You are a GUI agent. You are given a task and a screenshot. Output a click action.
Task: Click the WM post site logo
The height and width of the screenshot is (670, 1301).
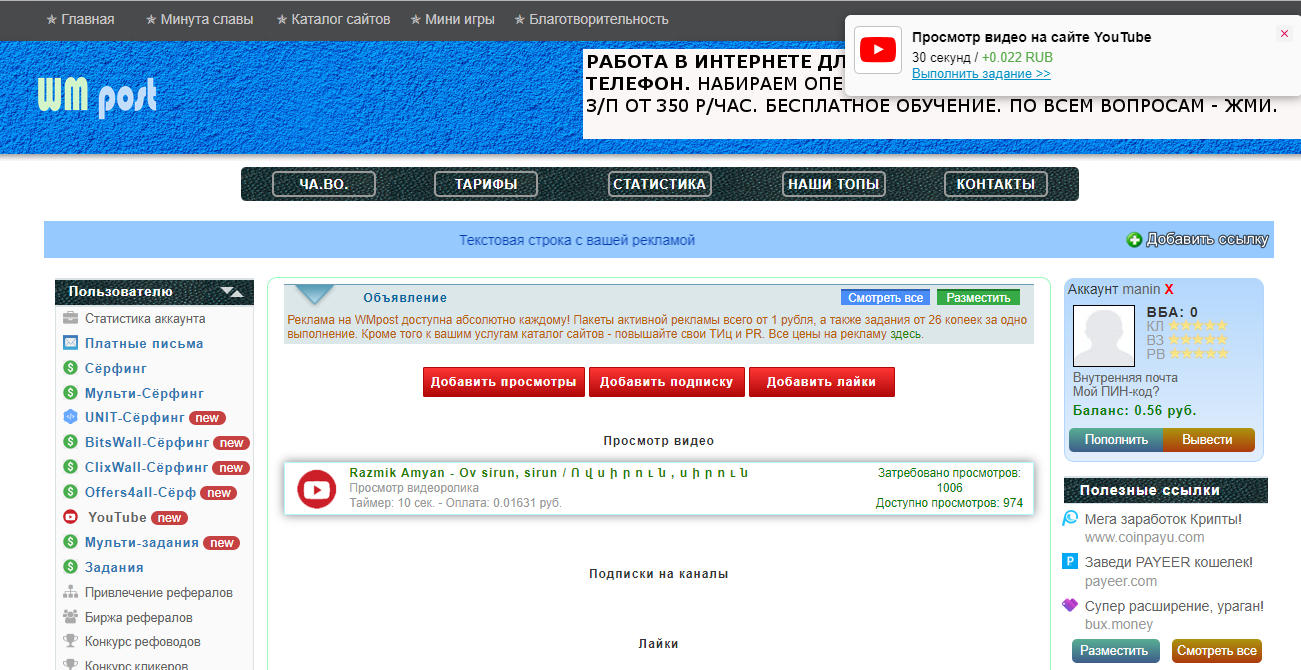(97, 97)
